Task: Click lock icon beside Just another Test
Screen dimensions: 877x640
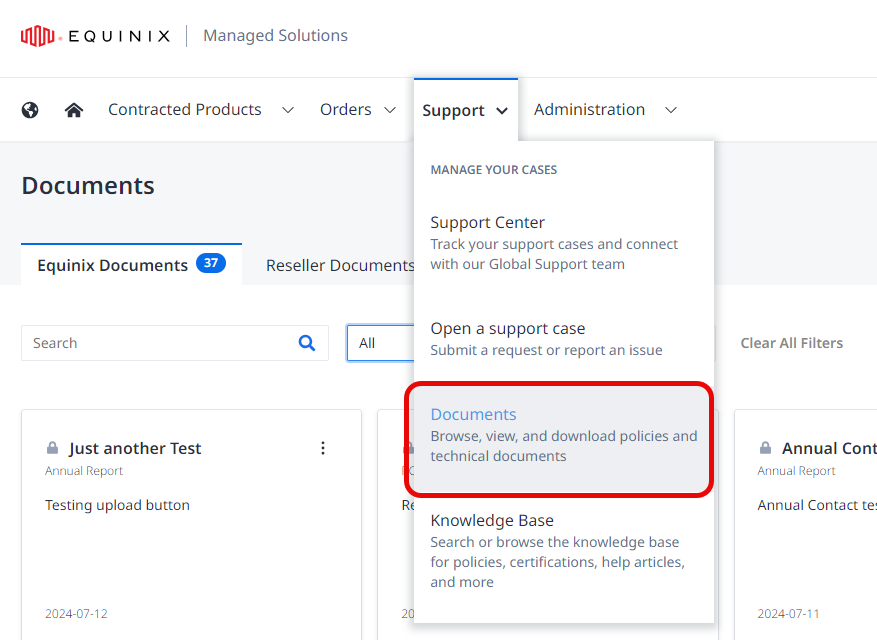Action: pos(52,448)
